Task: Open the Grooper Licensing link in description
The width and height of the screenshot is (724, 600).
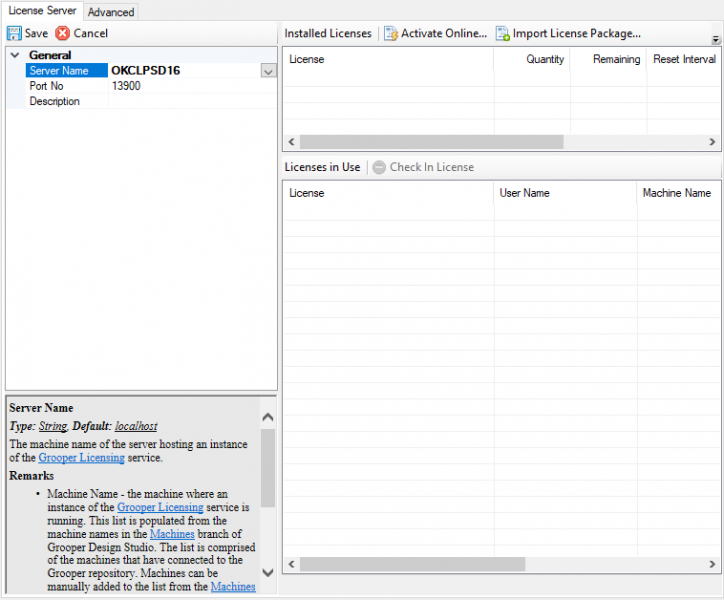Action: click(x=81, y=458)
